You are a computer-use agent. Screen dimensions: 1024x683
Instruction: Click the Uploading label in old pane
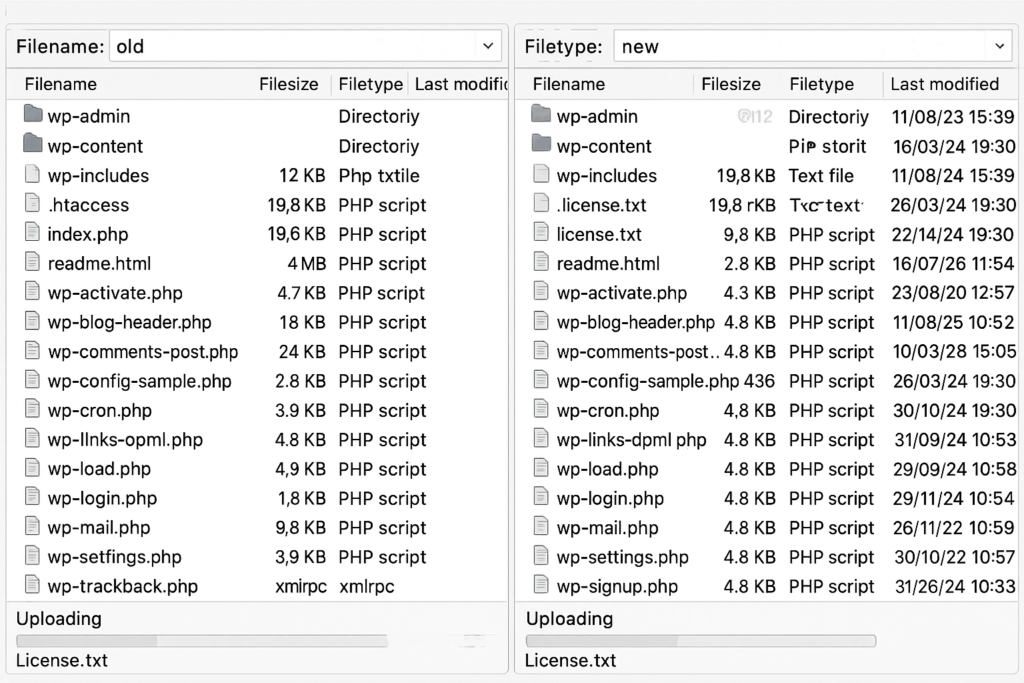[x=59, y=618]
